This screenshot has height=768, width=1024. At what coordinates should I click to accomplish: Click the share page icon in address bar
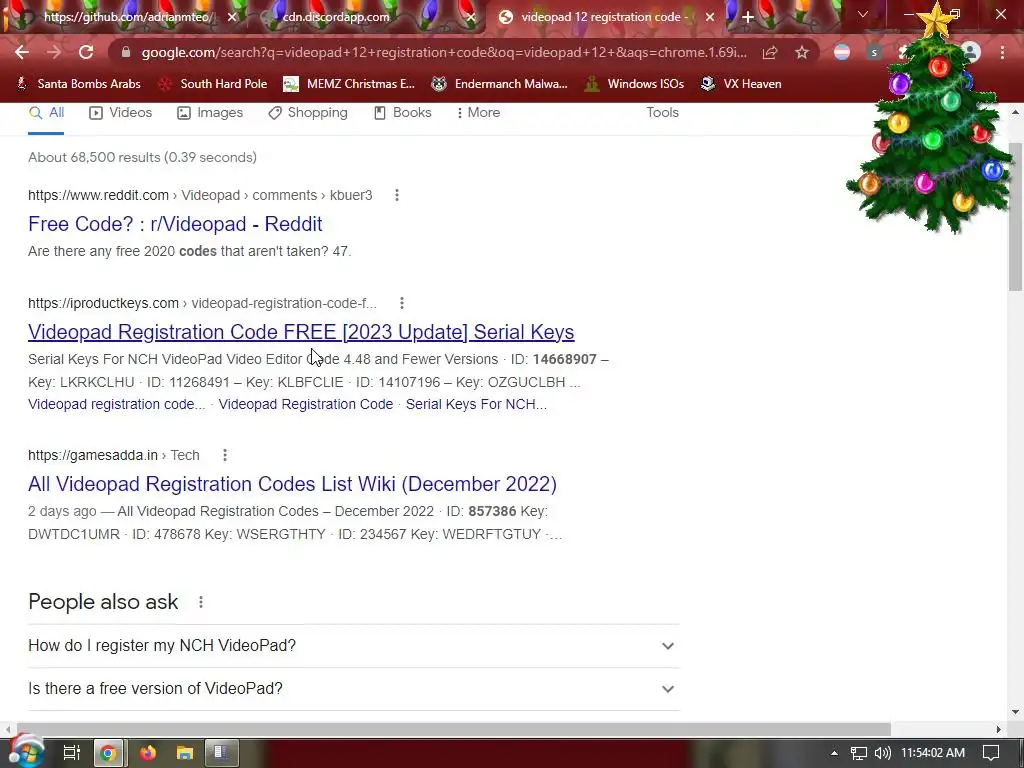[770, 52]
